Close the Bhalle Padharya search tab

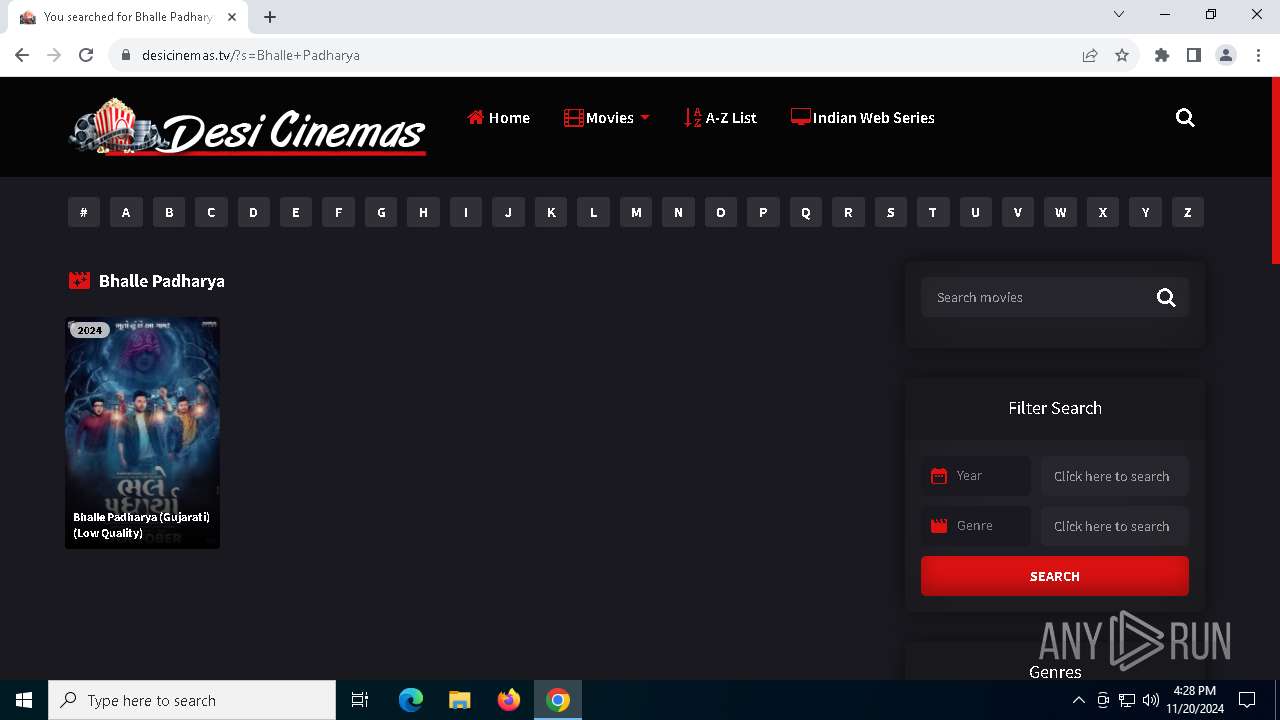pos(232,17)
